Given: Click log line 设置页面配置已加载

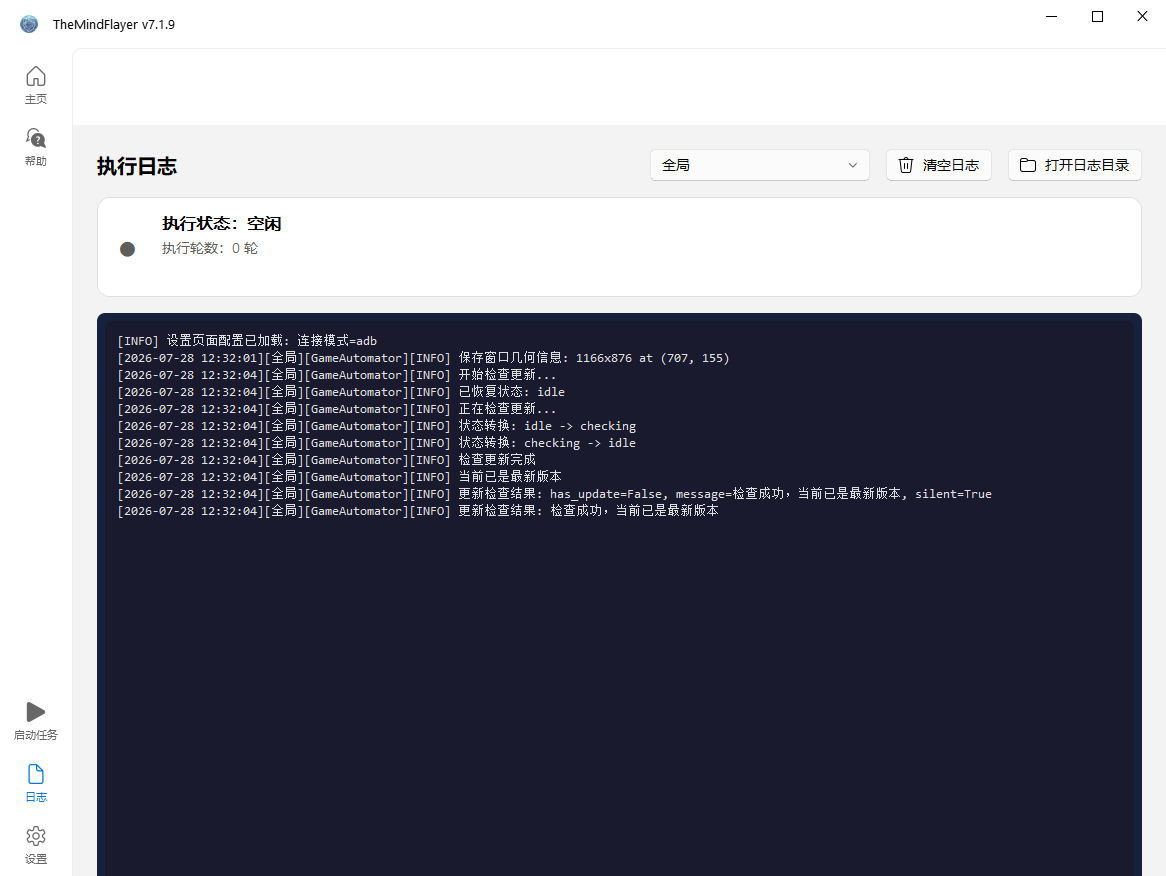Looking at the screenshot, I should (x=247, y=341).
